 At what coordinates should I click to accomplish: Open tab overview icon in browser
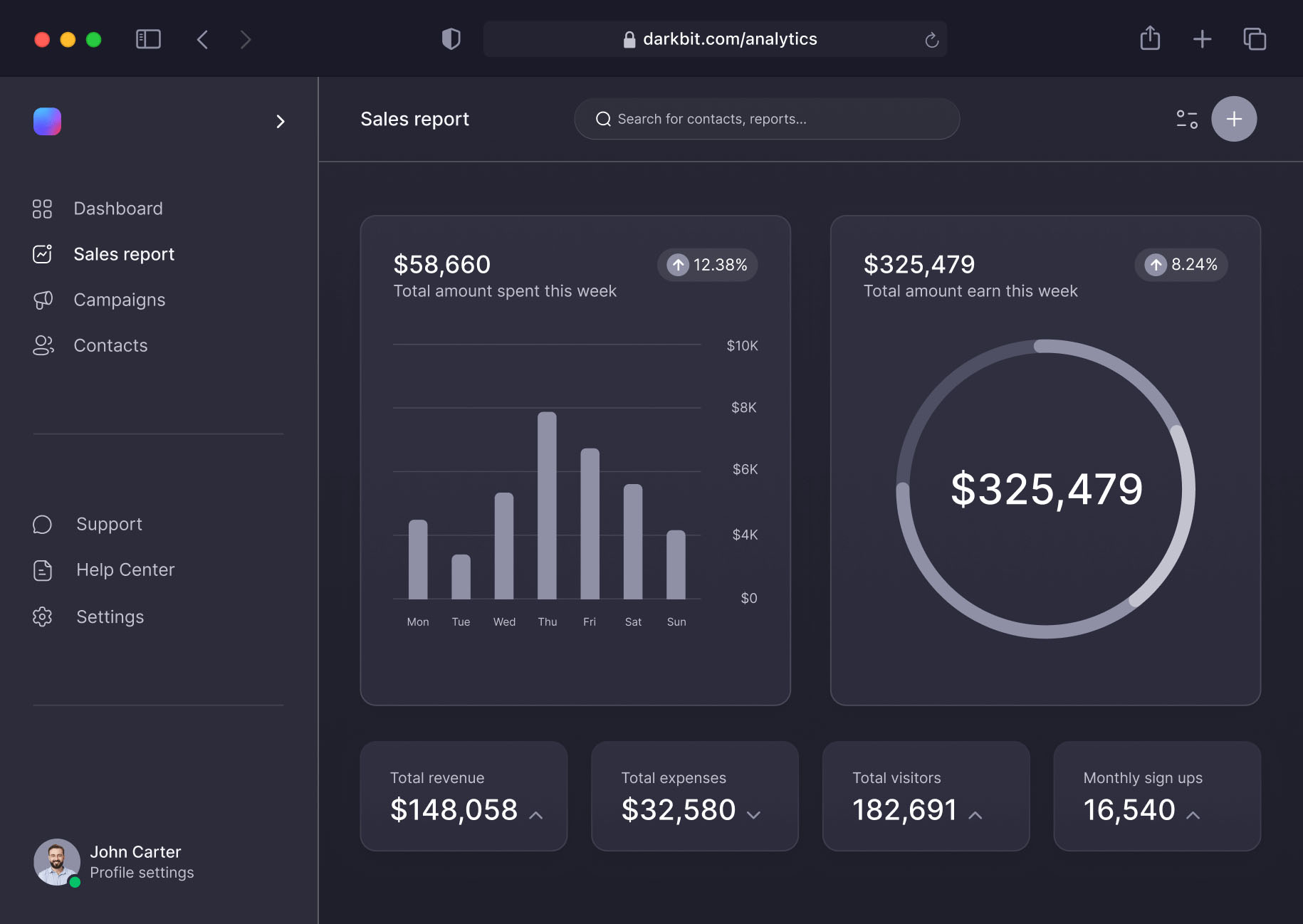pos(1254,39)
